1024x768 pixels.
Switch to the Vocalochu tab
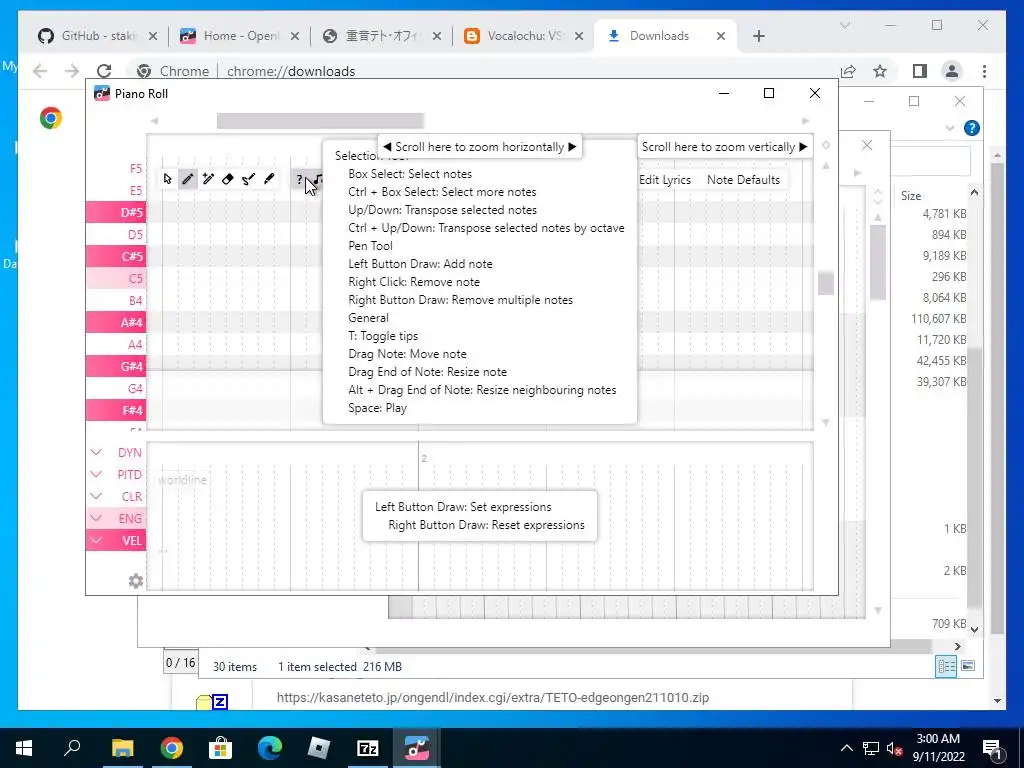pyautogui.click(x=524, y=36)
